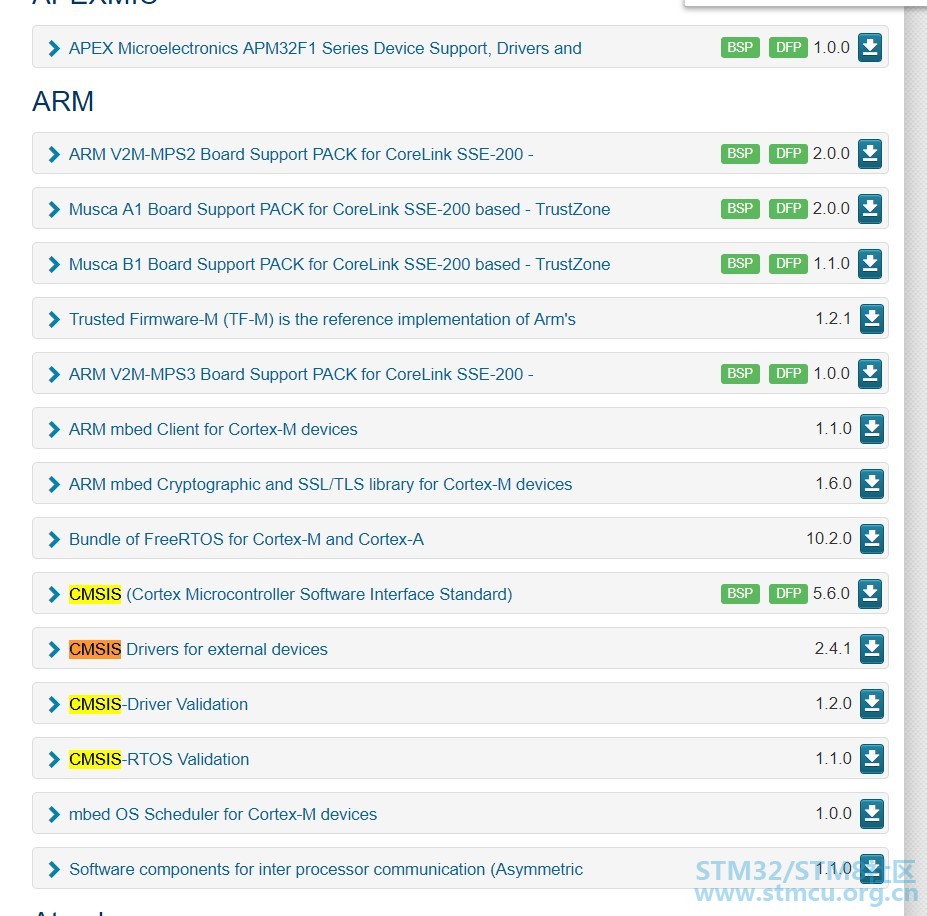
Task: Open ARM V2M-MPS2 Board Support PACK link
Action: pyautogui.click(x=301, y=154)
